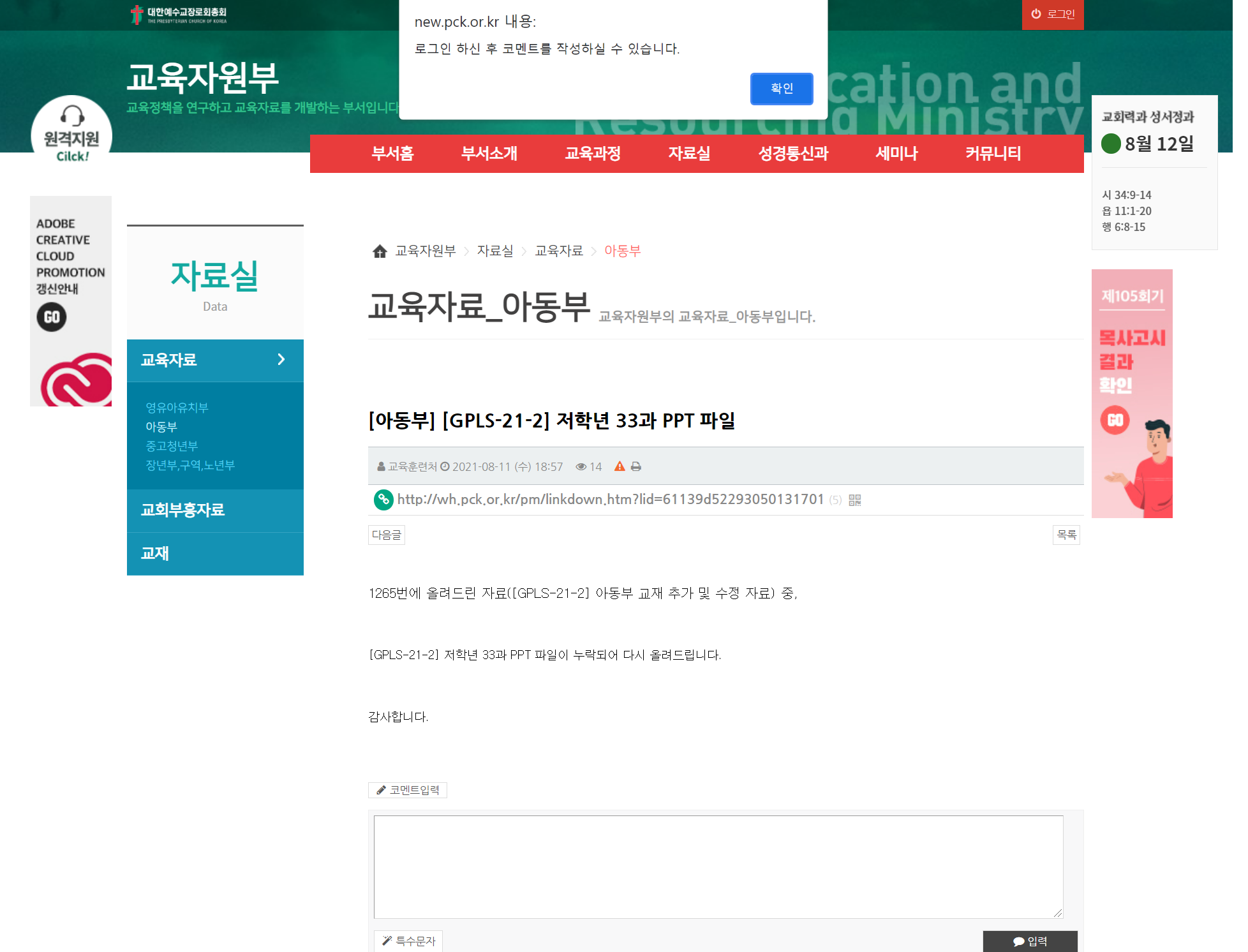Click the 다음글 button
This screenshot has width=1248, height=952.
click(x=386, y=535)
